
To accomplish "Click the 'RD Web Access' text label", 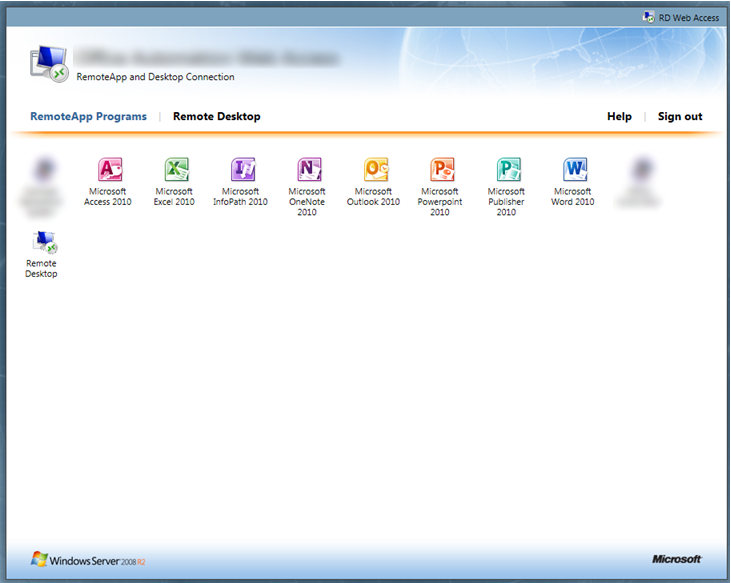I will click(689, 18).
